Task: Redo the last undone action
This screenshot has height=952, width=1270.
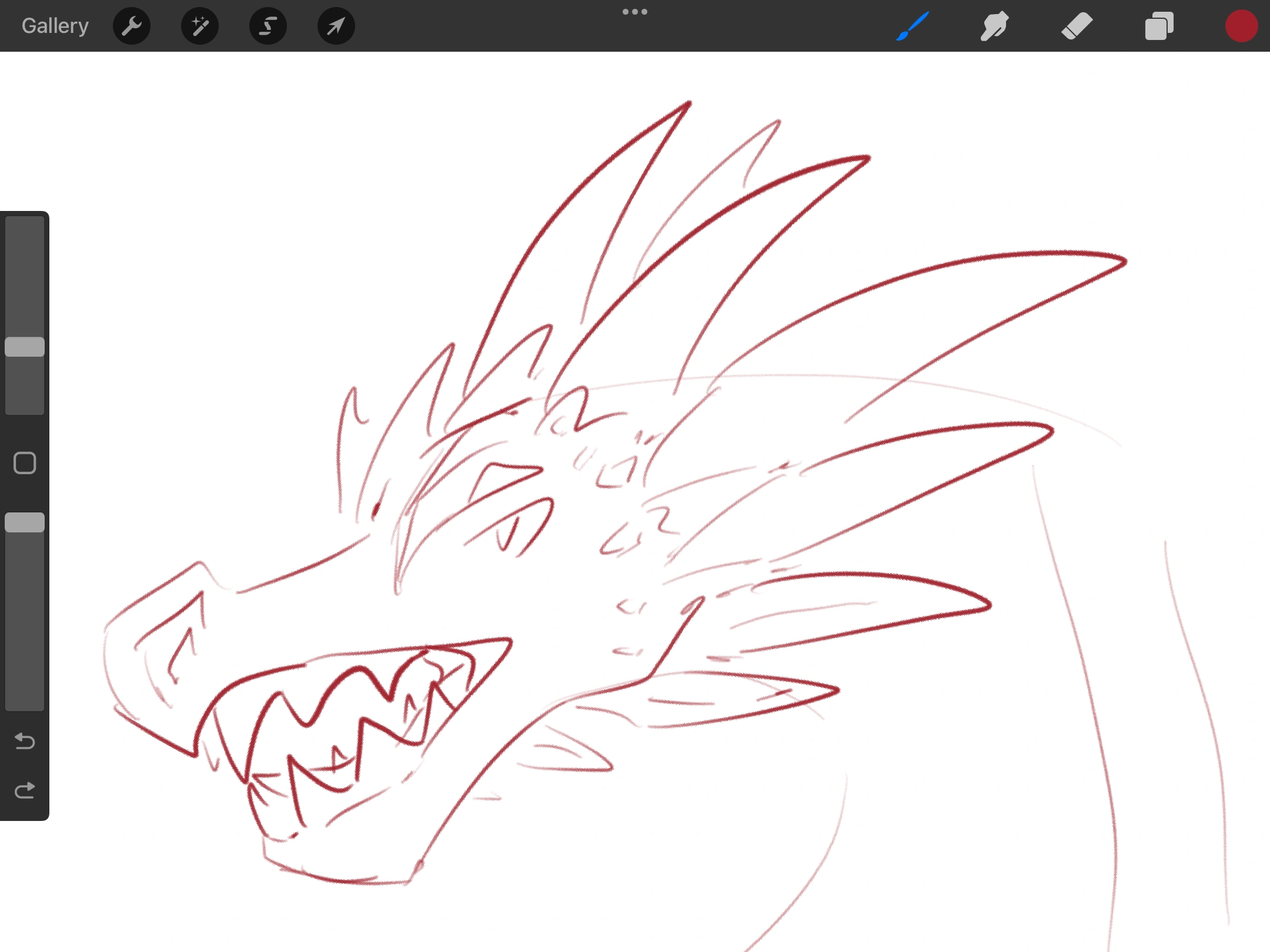Action: (25, 790)
